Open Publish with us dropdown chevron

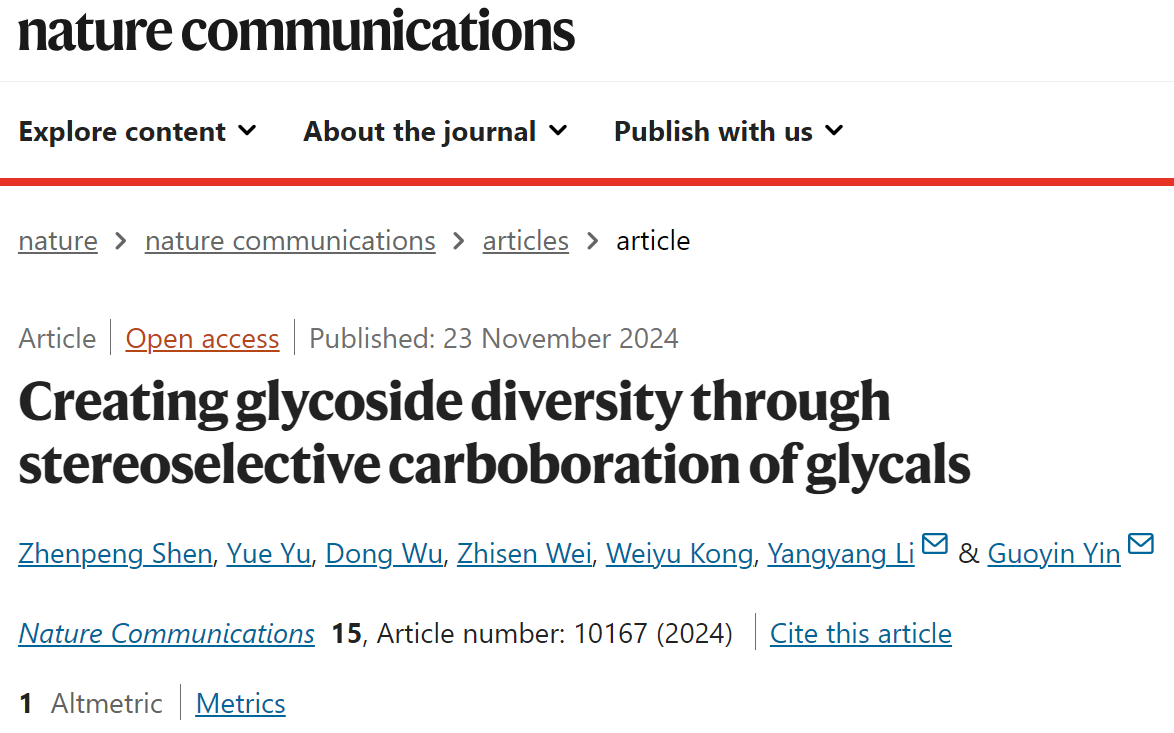coord(834,131)
